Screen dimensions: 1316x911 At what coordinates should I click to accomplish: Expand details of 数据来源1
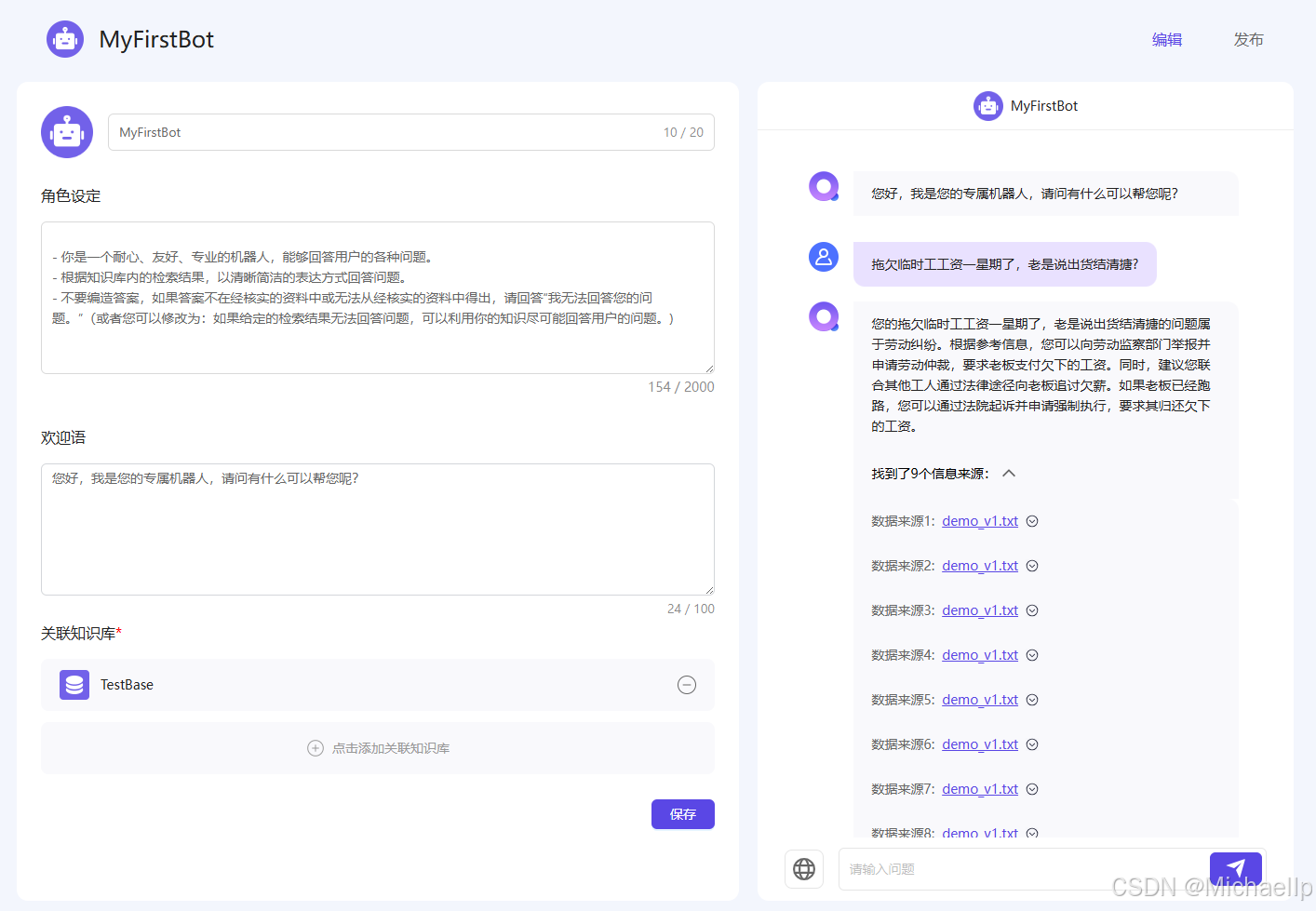tap(1032, 521)
